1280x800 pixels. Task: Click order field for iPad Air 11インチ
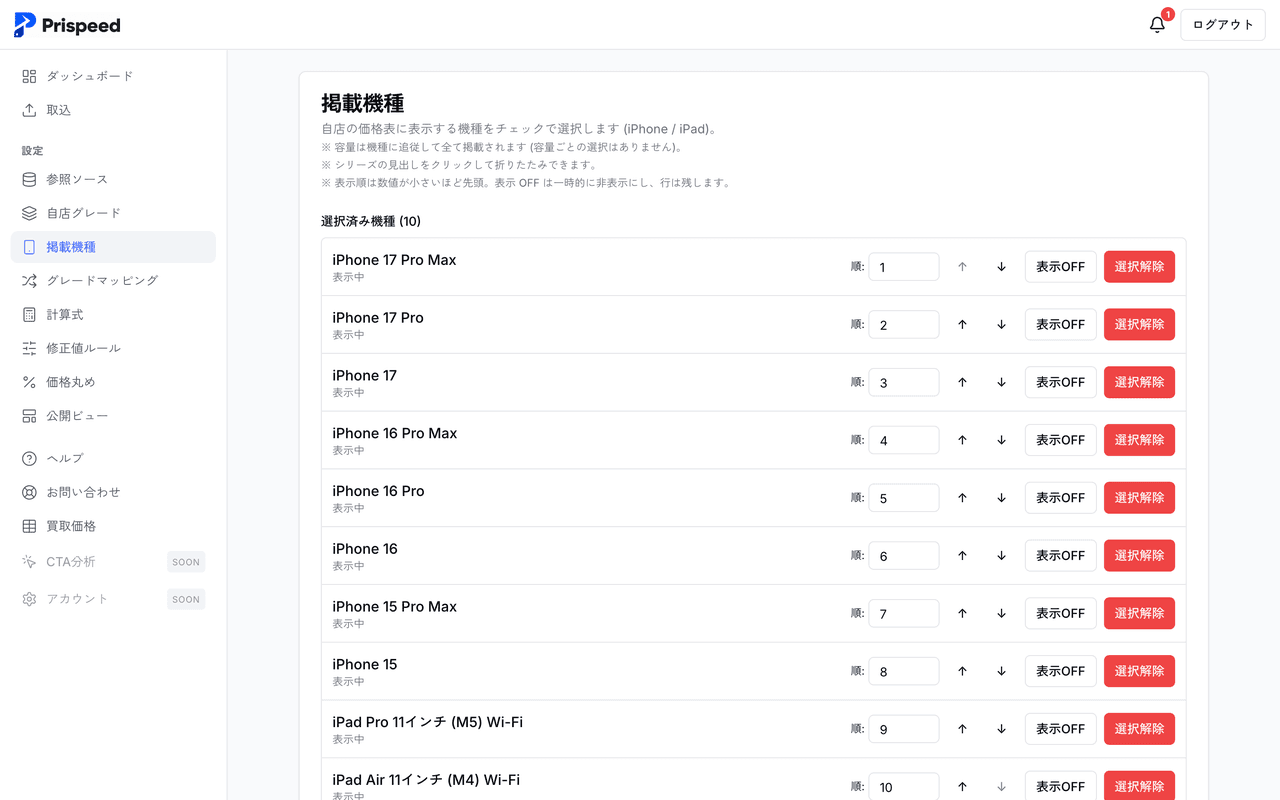click(904, 786)
